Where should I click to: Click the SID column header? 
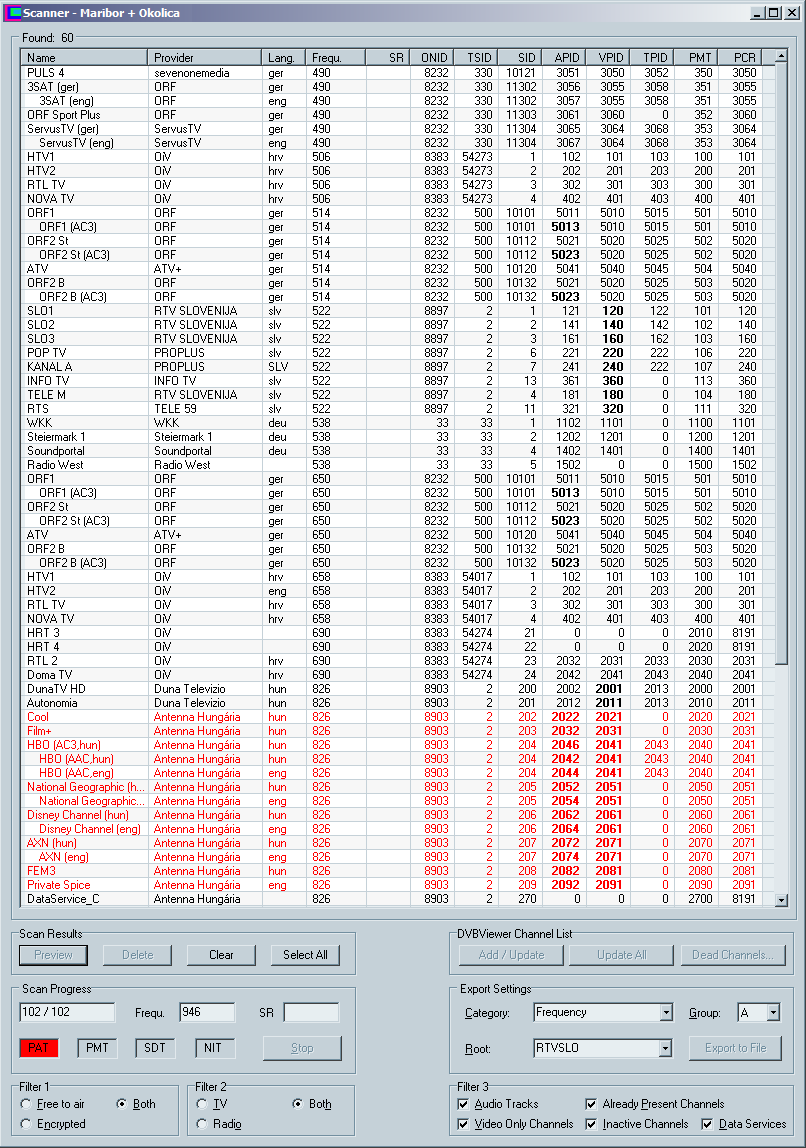point(519,57)
